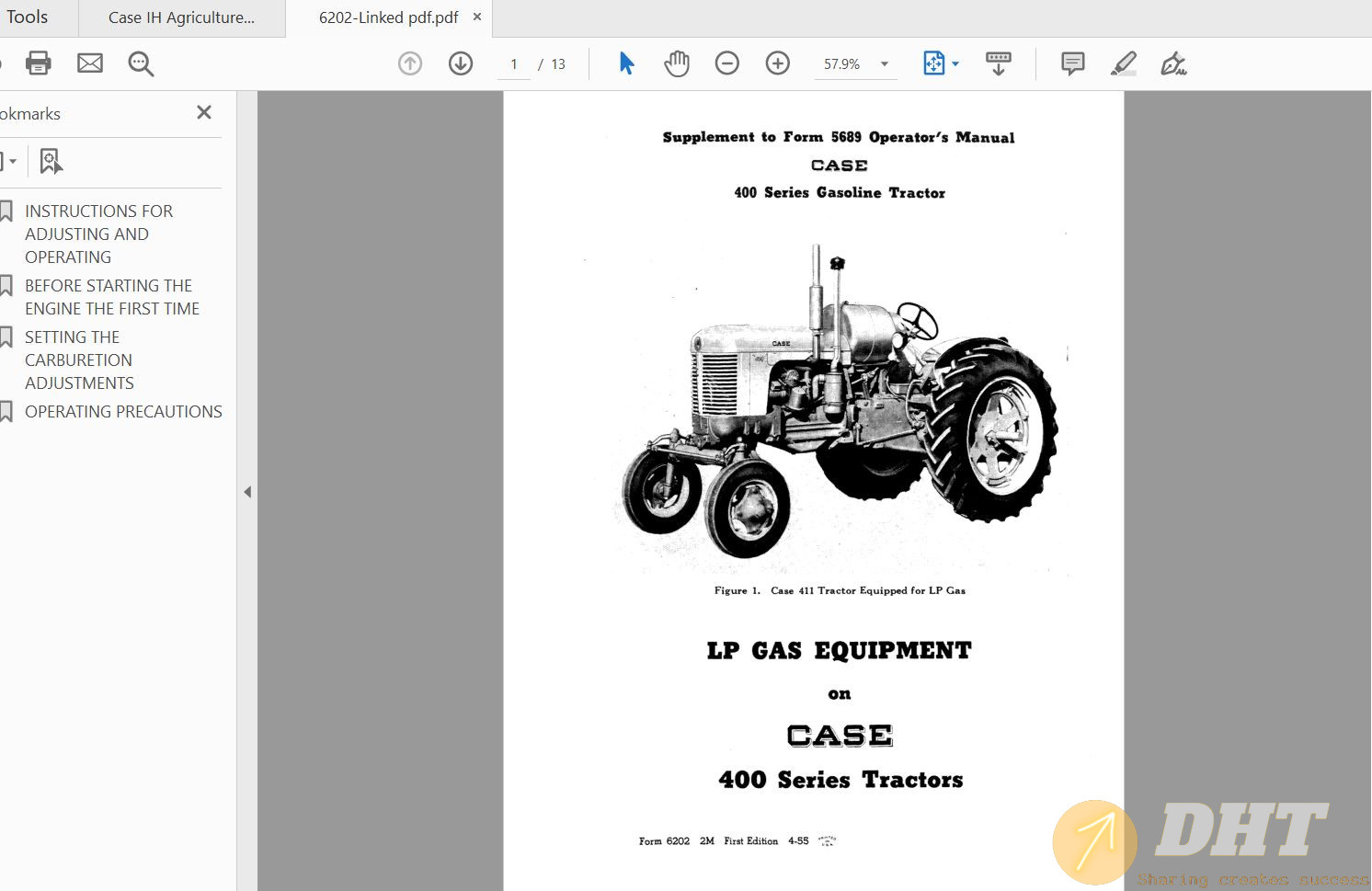Send file by email envelope icon
The image size is (1372, 891).
(x=90, y=63)
